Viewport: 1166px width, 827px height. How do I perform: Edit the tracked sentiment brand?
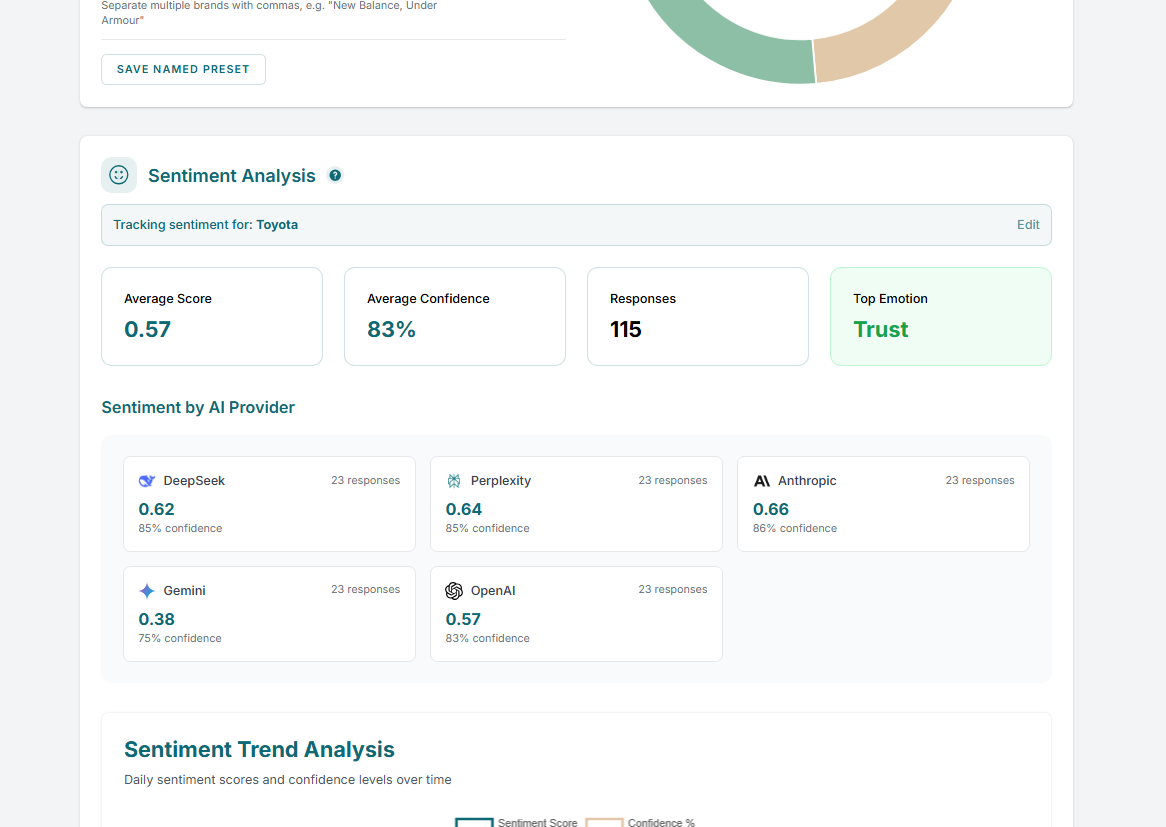pos(1028,225)
